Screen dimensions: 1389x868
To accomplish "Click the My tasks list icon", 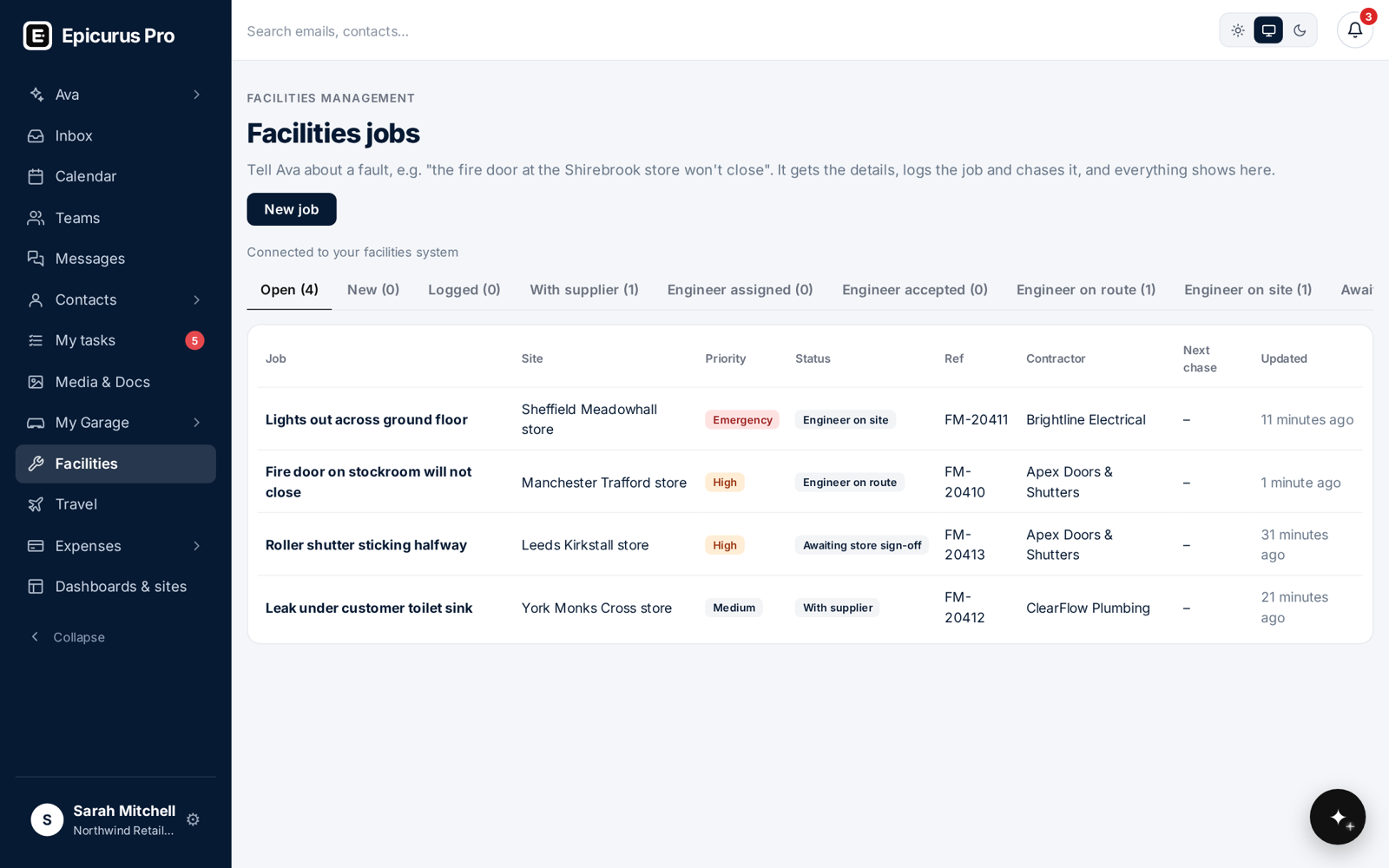I will 36,340.
